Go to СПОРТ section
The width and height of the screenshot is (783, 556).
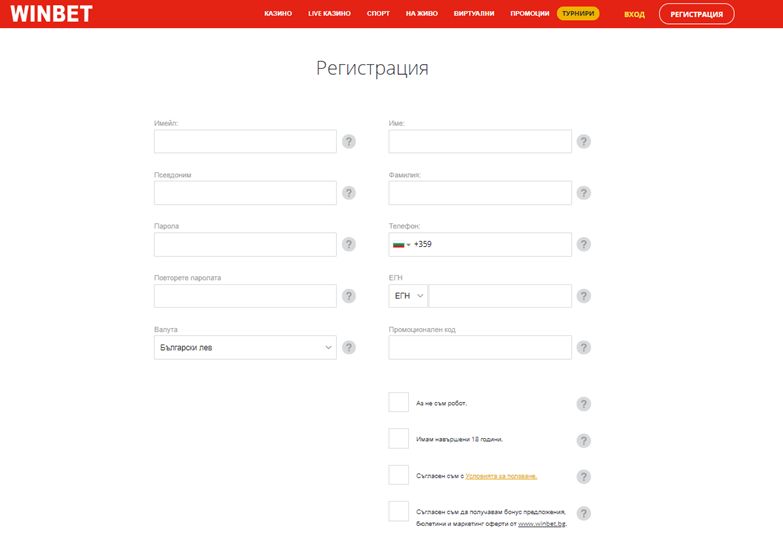pyautogui.click(x=378, y=14)
